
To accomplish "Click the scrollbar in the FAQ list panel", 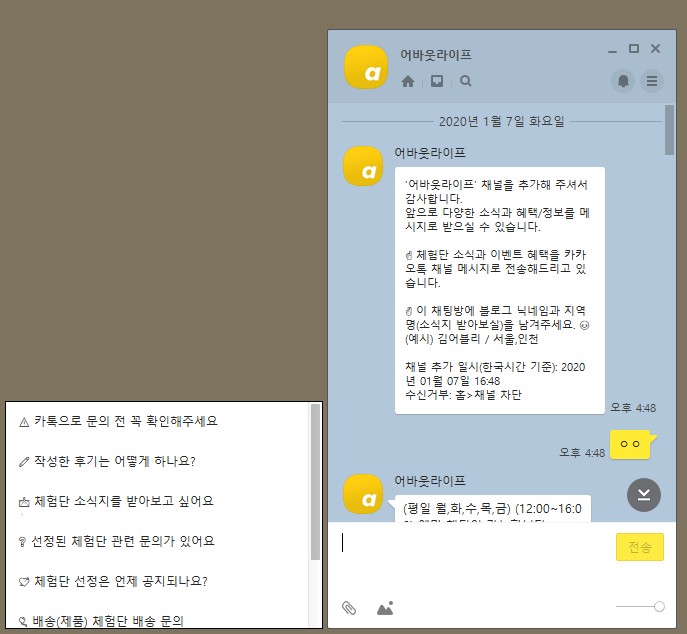I will click(315, 482).
